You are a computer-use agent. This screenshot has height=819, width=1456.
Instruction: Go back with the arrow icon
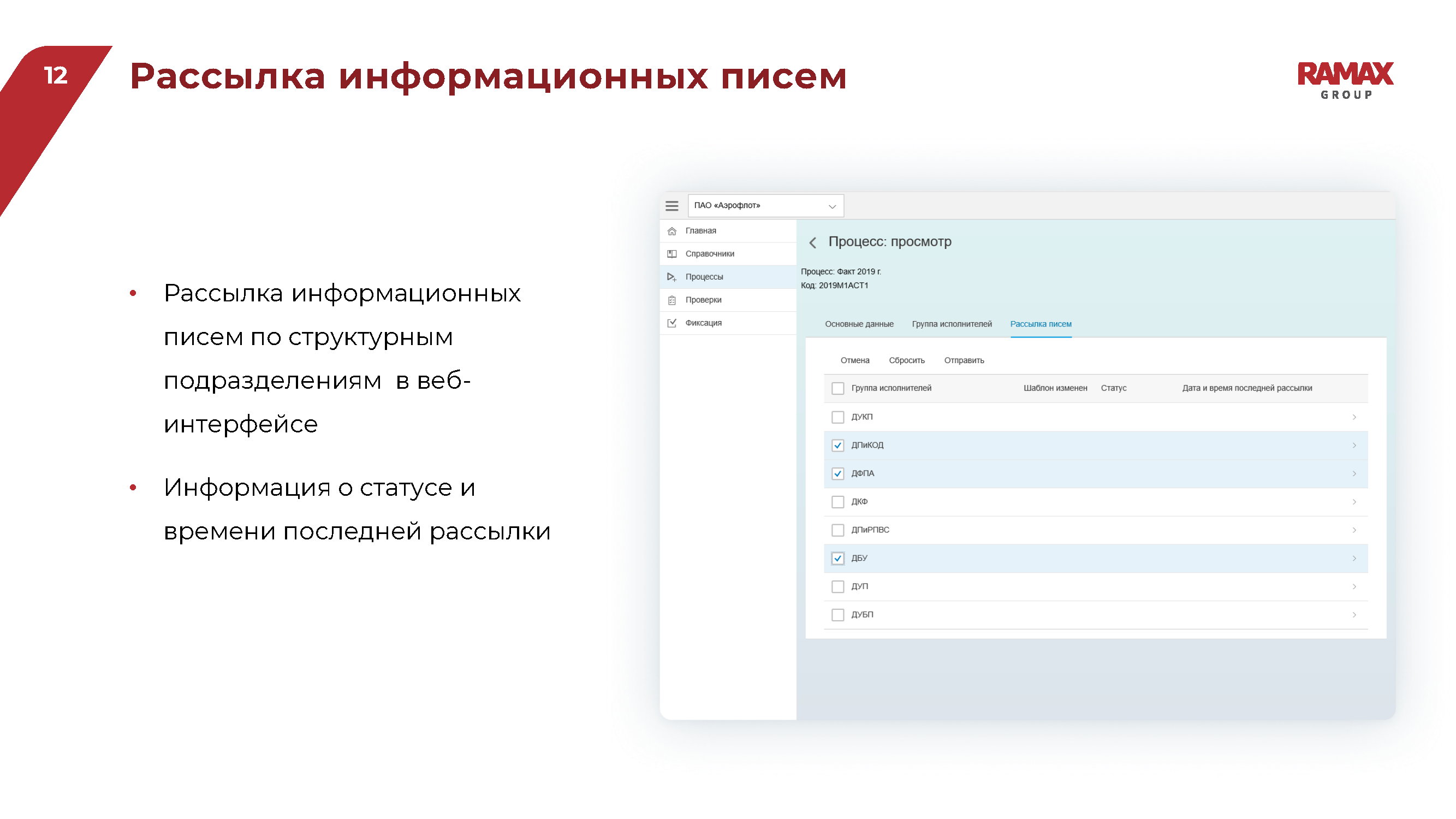[x=813, y=242]
